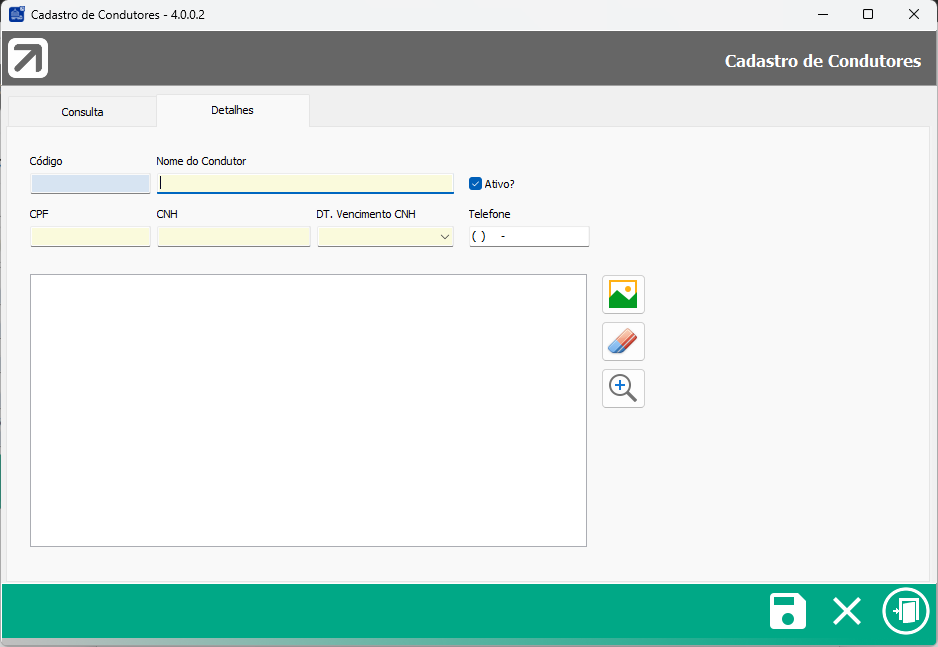
Task: Select the Detalhes tab
Action: tap(232, 110)
